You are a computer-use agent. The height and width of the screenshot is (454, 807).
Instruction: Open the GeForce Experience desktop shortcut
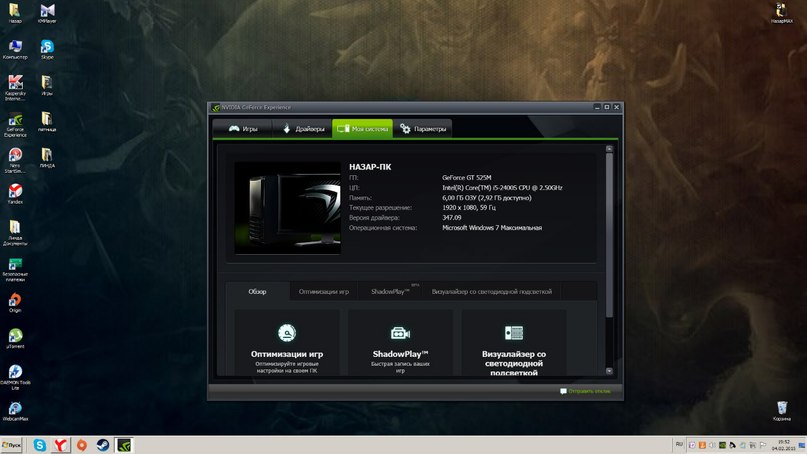[x=15, y=125]
